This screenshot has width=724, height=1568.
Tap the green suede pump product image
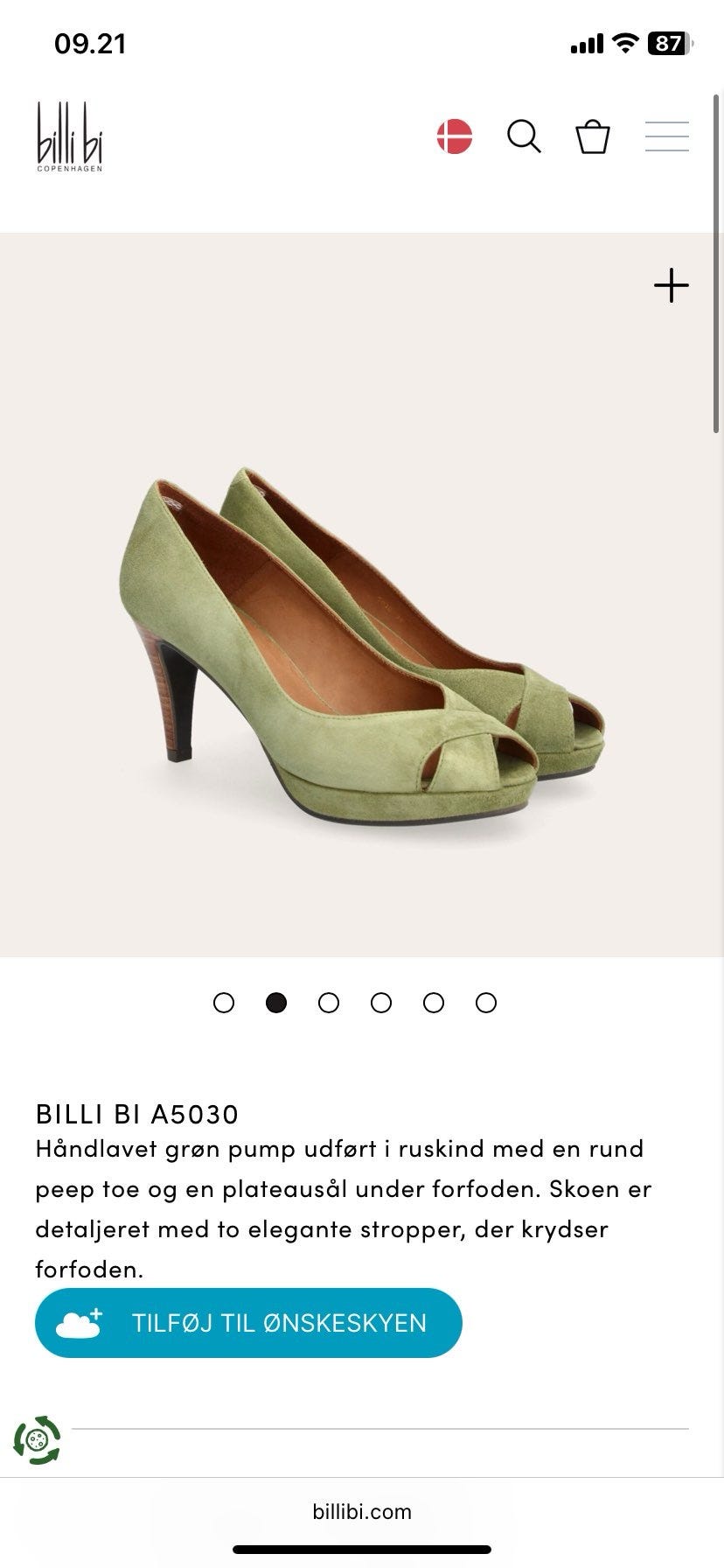[x=362, y=646]
